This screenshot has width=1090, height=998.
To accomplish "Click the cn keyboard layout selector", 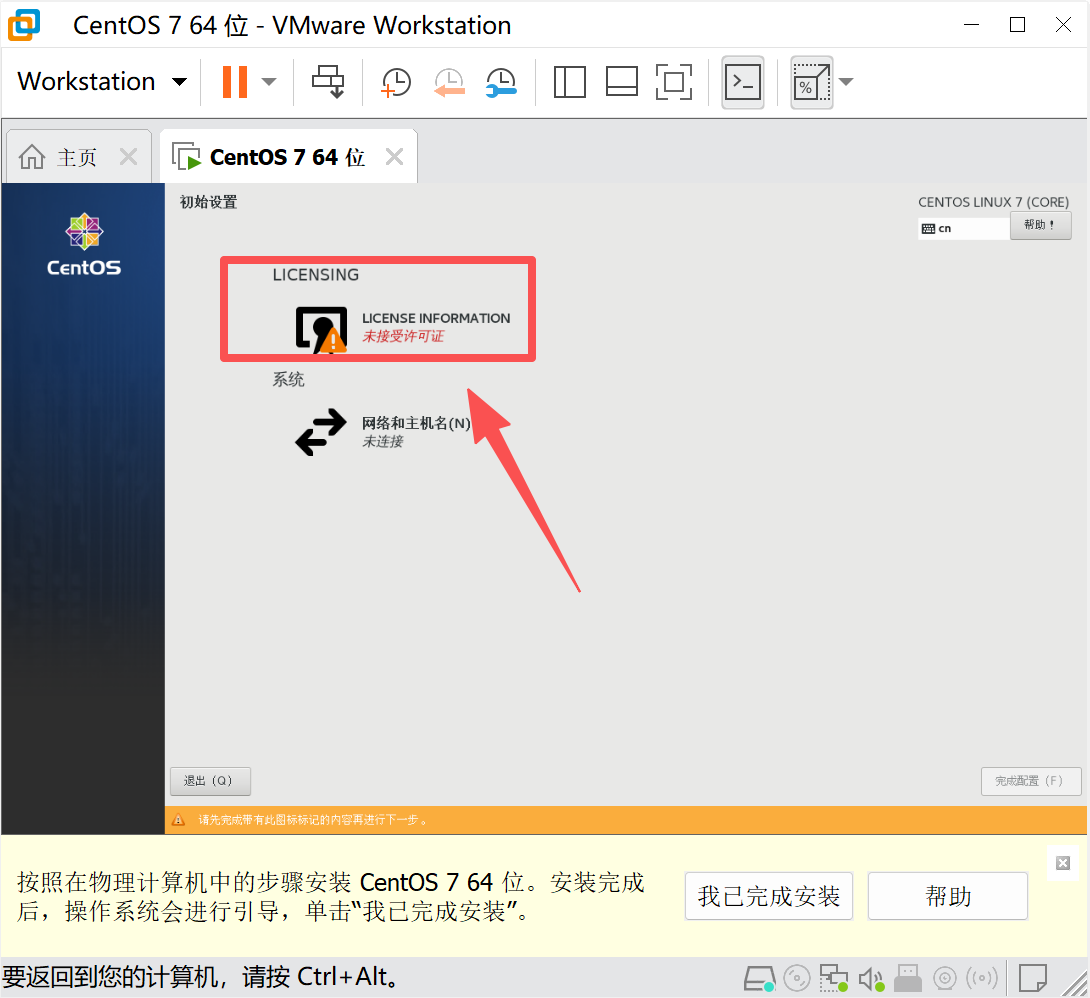I will click(x=963, y=228).
